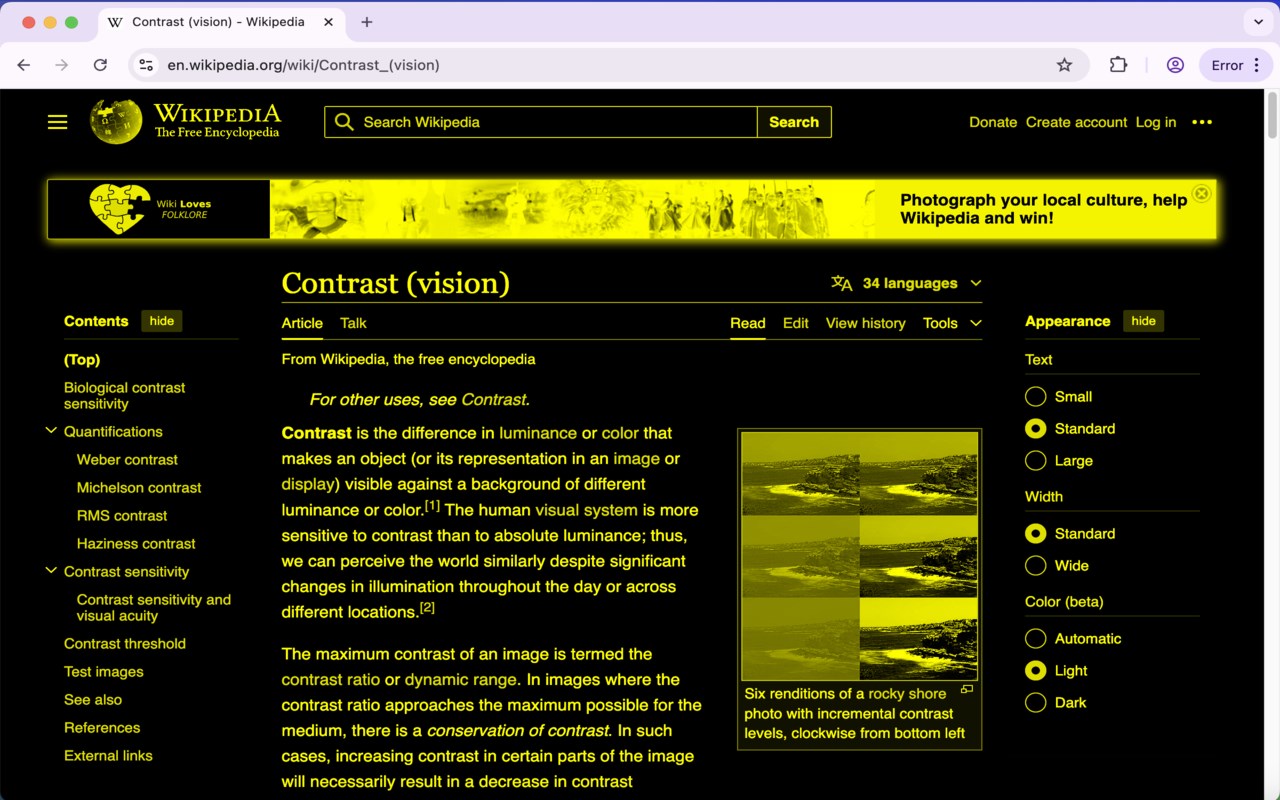Open the Tools dropdown menu
This screenshot has height=800, width=1280.
[x=952, y=323]
